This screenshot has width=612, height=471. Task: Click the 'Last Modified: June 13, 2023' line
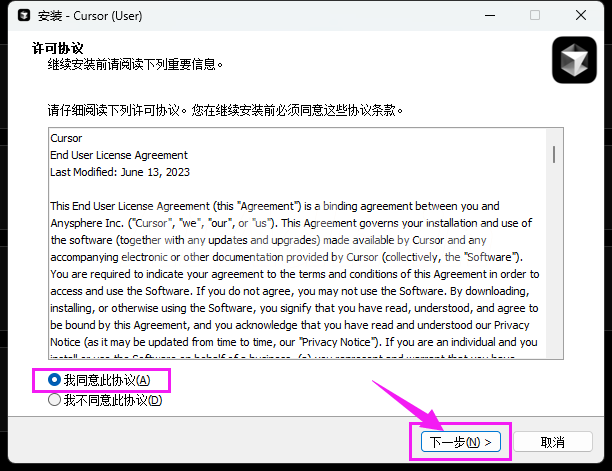coord(119,172)
